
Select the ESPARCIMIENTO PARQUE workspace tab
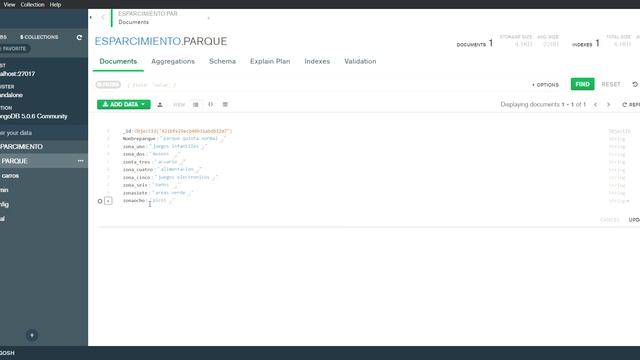tap(159, 18)
